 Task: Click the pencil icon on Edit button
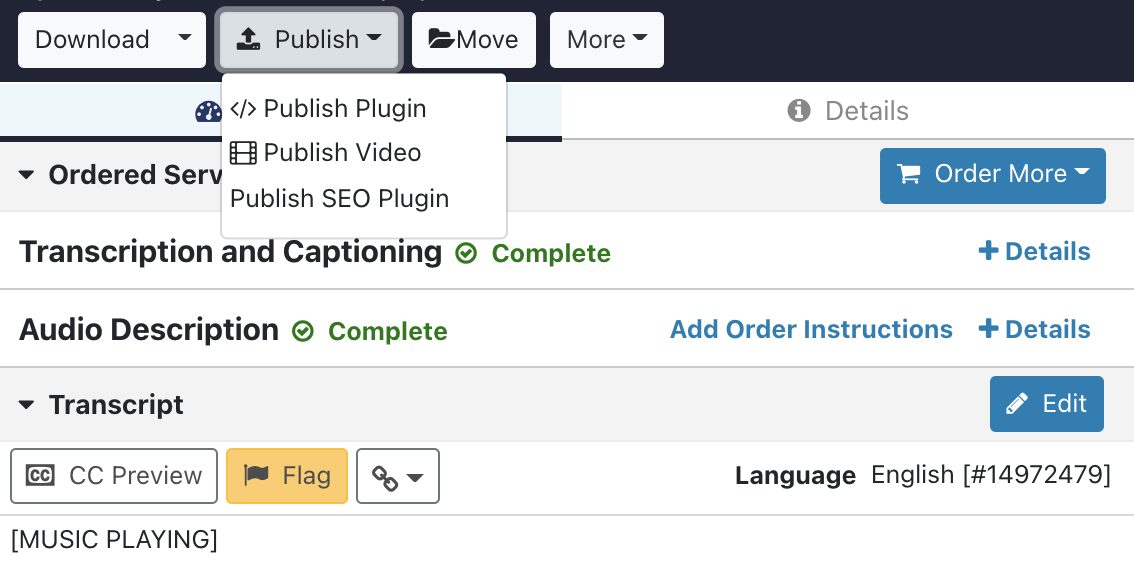click(x=1016, y=403)
